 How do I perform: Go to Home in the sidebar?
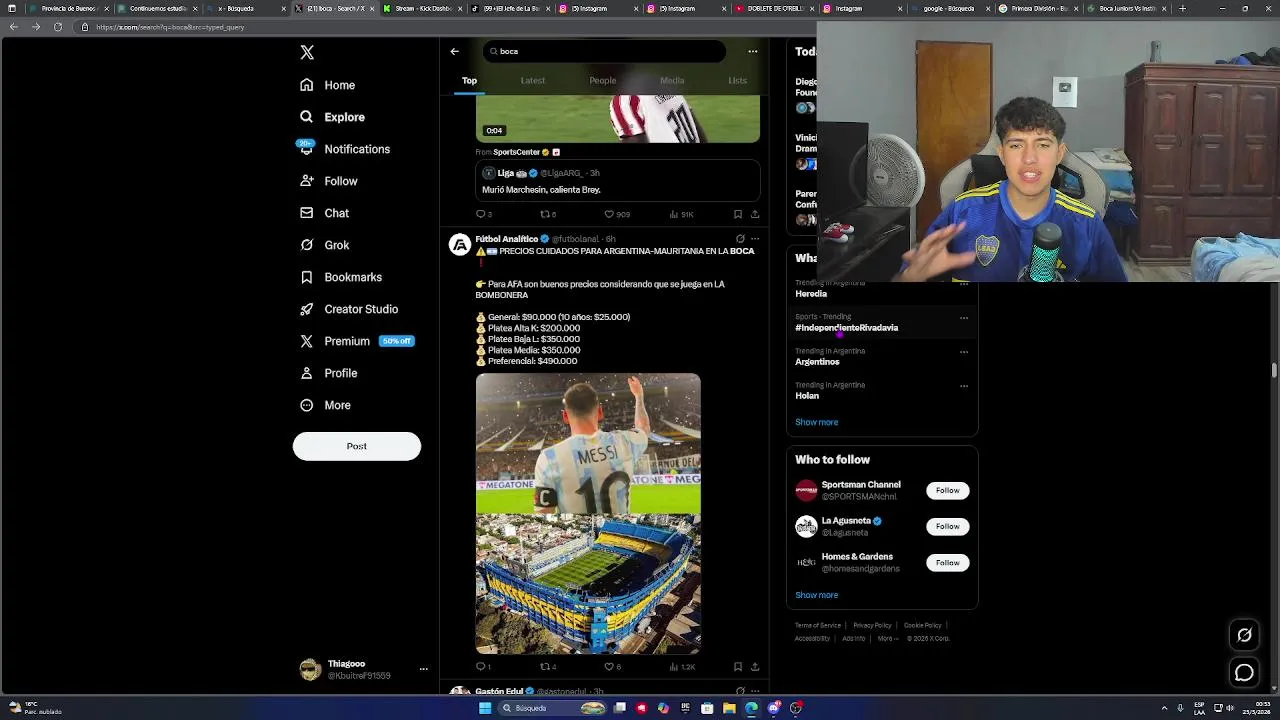[x=328, y=85]
